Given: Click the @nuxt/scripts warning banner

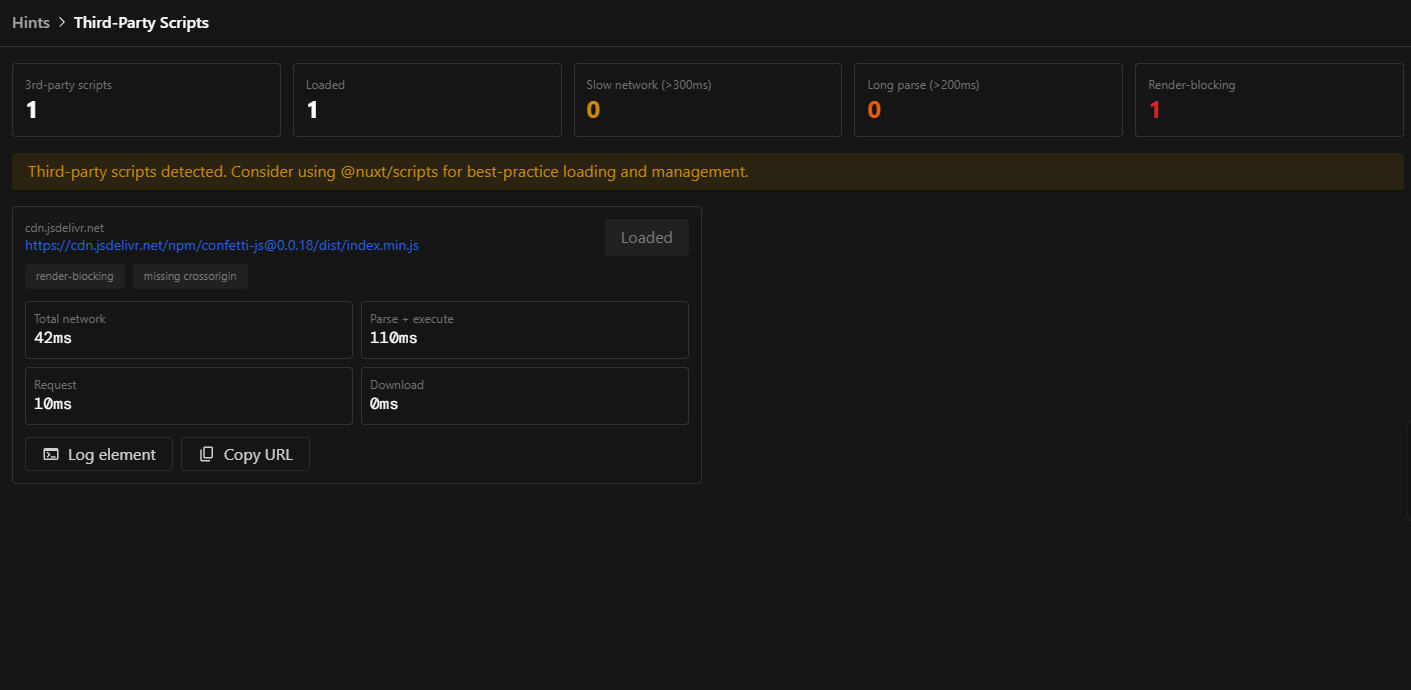Looking at the screenshot, I should point(707,172).
